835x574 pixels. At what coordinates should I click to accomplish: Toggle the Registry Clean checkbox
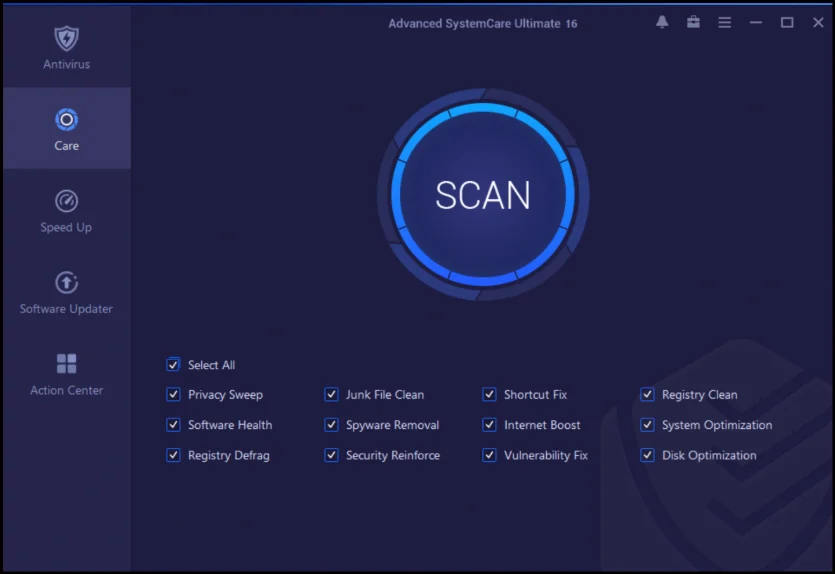coord(648,395)
